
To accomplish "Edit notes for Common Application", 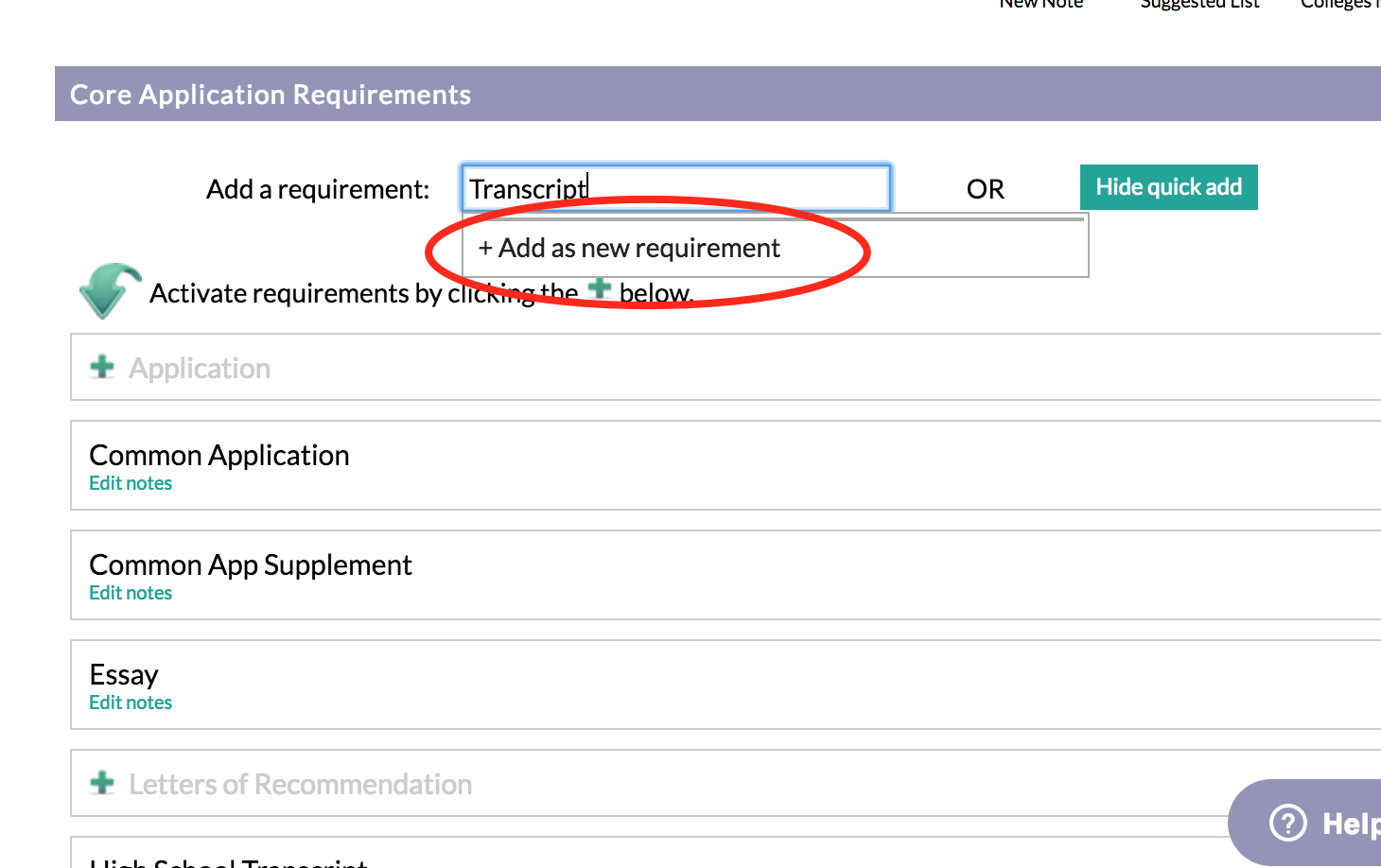I will click(131, 483).
